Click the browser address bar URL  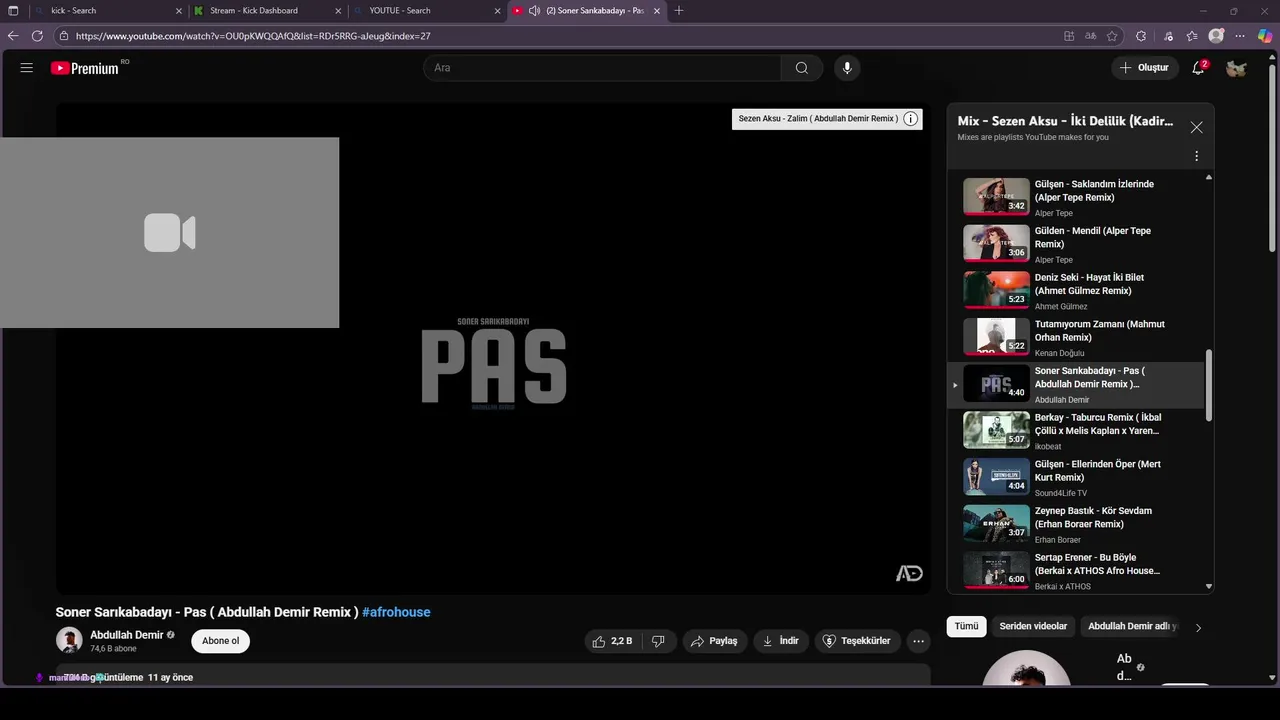[x=253, y=36]
